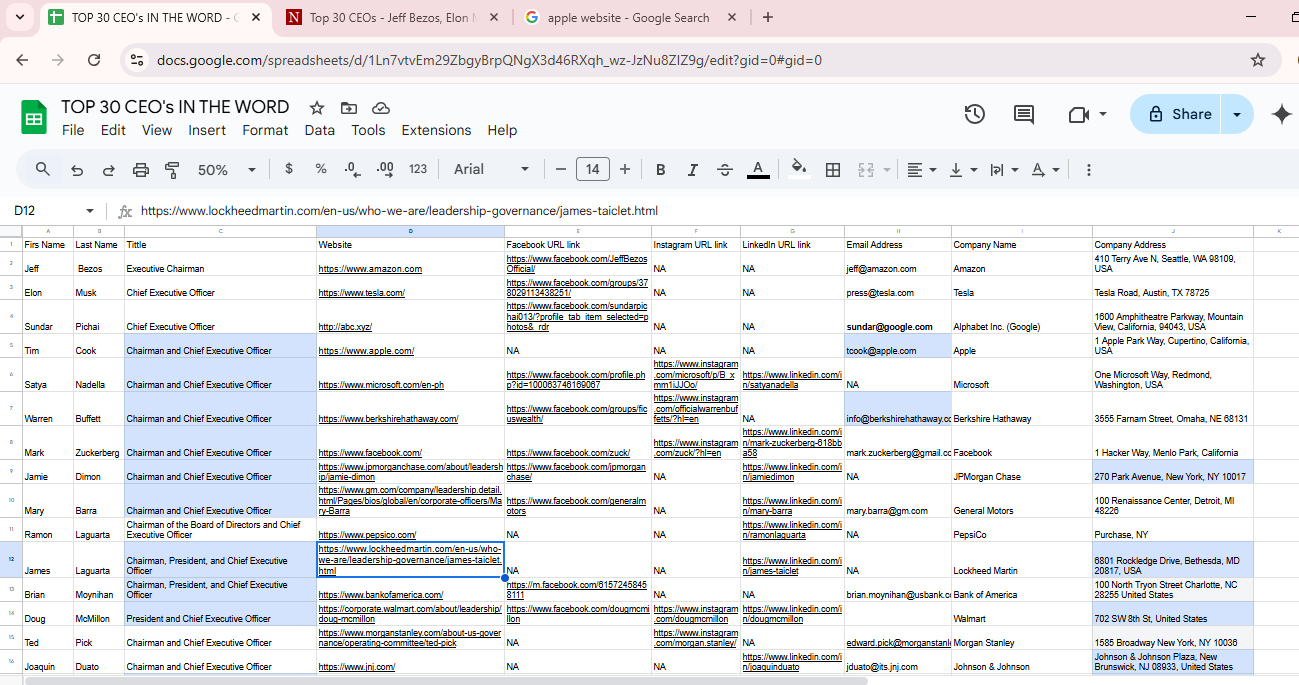This screenshot has width=1299, height=685.
Task: Print the spreadsheet
Action: tap(141, 170)
